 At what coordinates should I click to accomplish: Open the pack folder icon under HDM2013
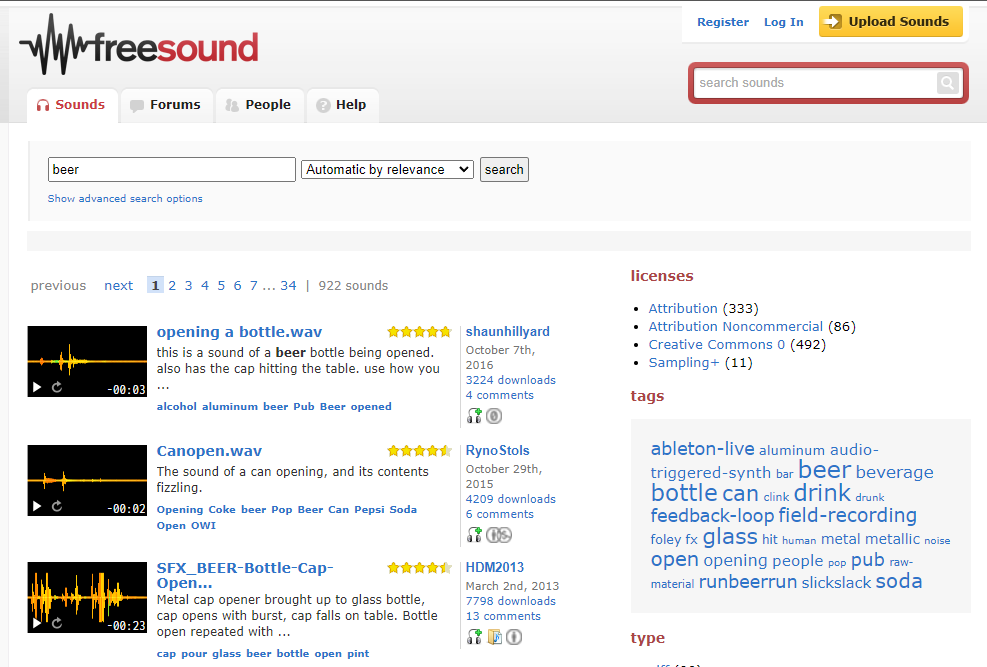tap(495, 637)
